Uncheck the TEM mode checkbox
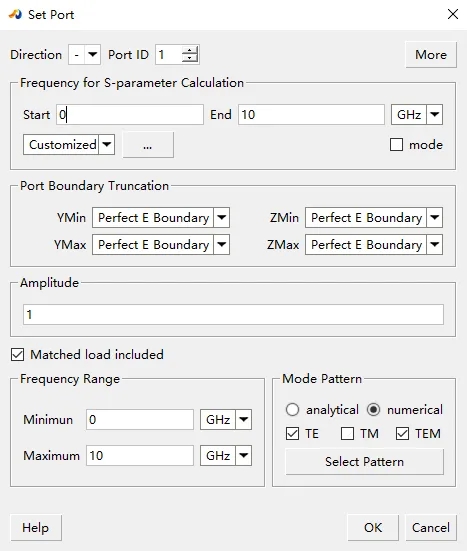Image resolution: width=467 pixels, height=551 pixels. [x=402, y=434]
